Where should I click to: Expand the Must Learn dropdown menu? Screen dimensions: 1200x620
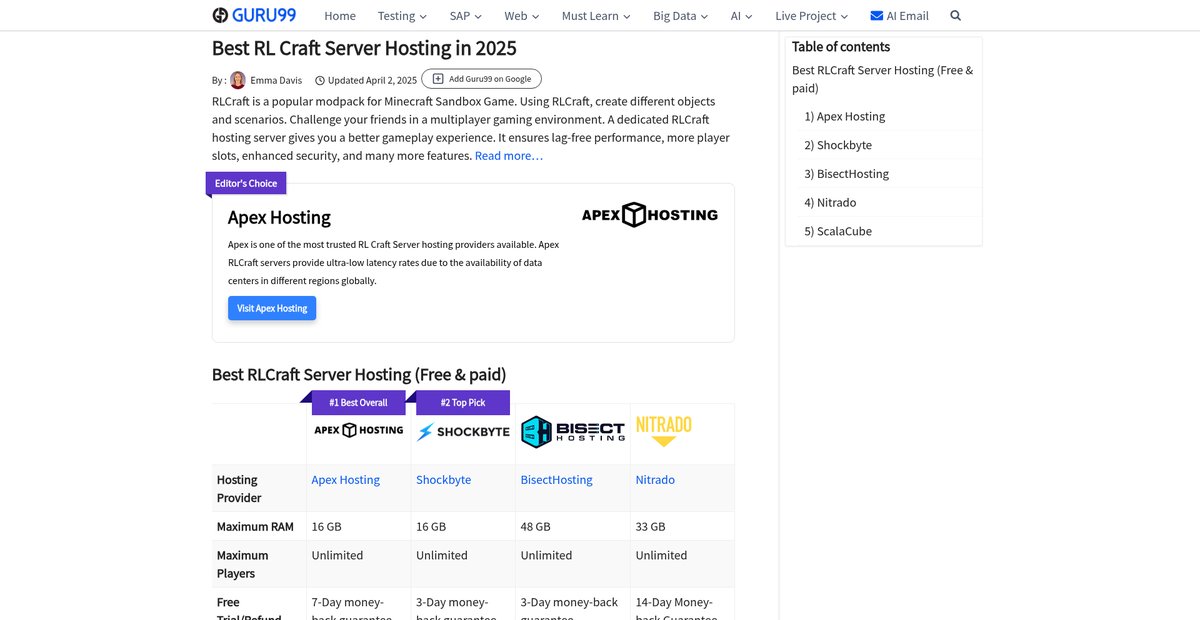point(596,16)
